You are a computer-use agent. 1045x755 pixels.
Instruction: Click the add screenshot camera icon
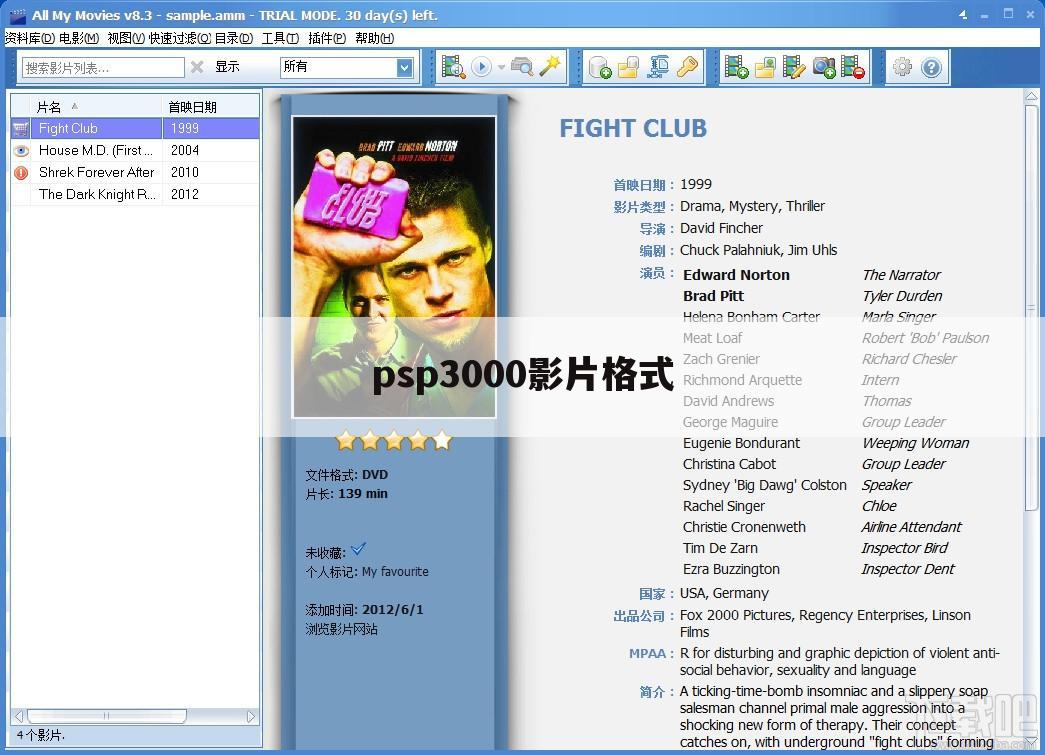824,67
